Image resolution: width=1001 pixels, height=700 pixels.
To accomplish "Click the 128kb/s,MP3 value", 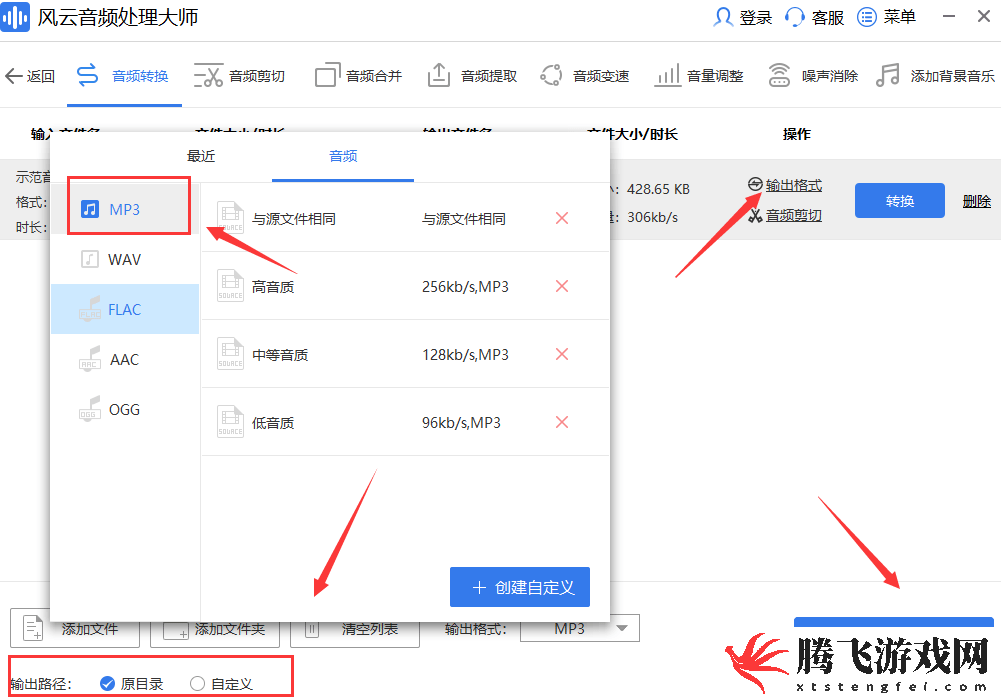I will coord(465,355).
